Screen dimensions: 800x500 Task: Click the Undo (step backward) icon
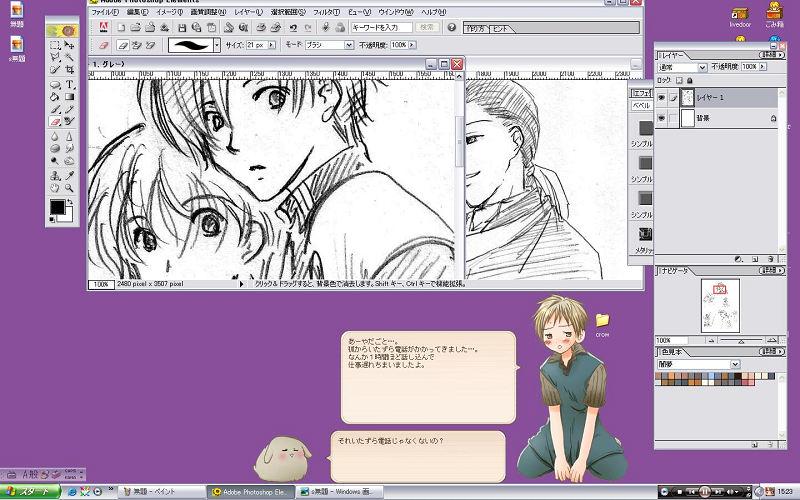tap(293, 28)
